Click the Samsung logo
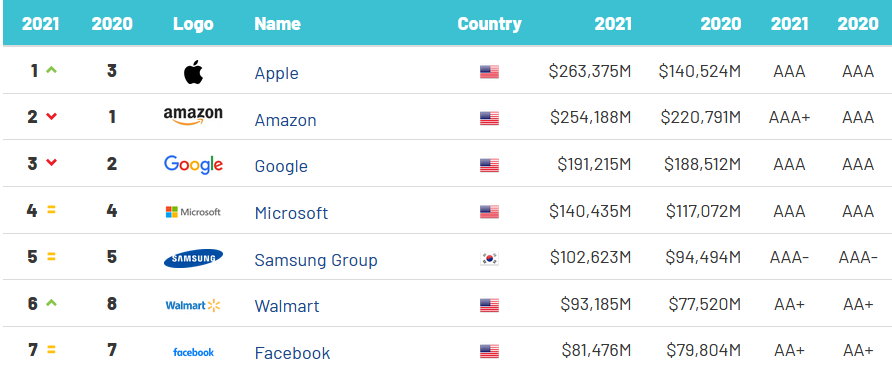The image size is (892, 372). 193,259
